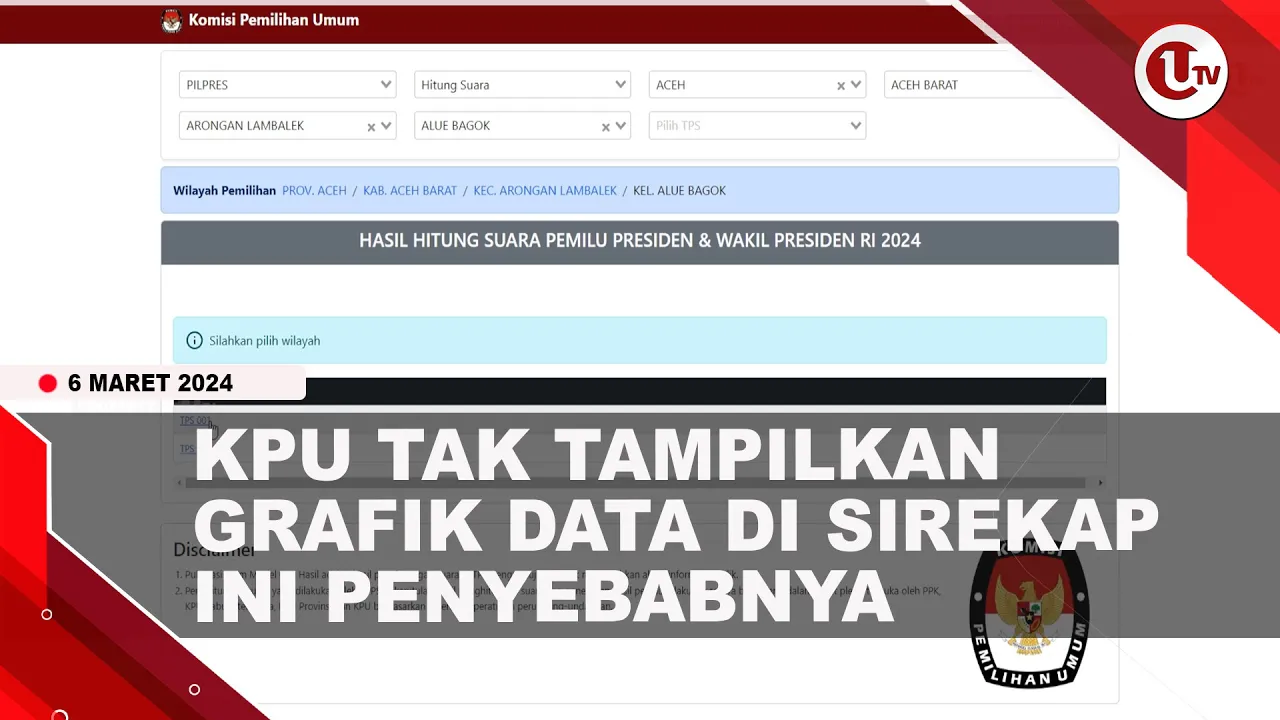Clear the ALUE BAGOK selection (x)
Viewport: 1280px width, 720px height.
click(605, 127)
